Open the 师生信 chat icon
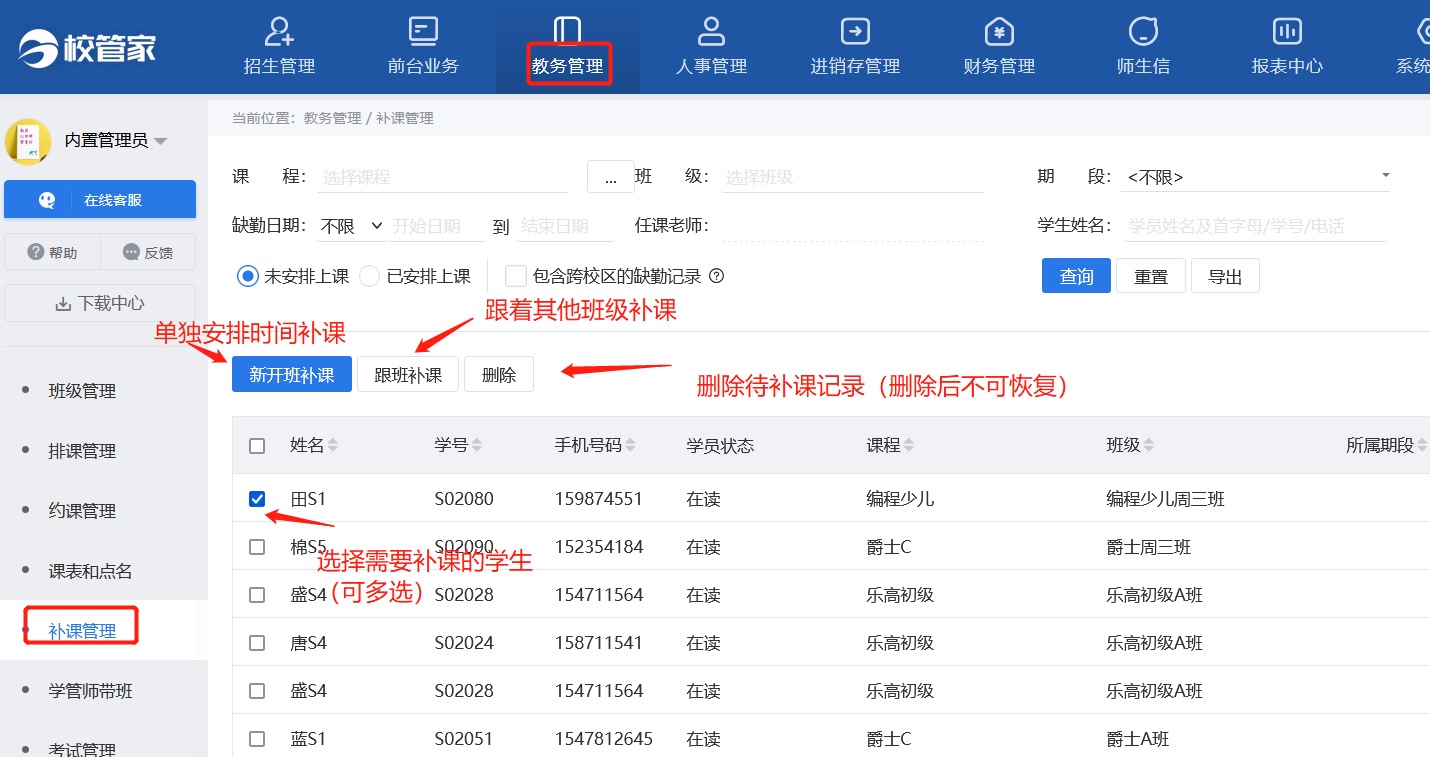The height and width of the screenshot is (757, 1430). [x=1143, y=31]
